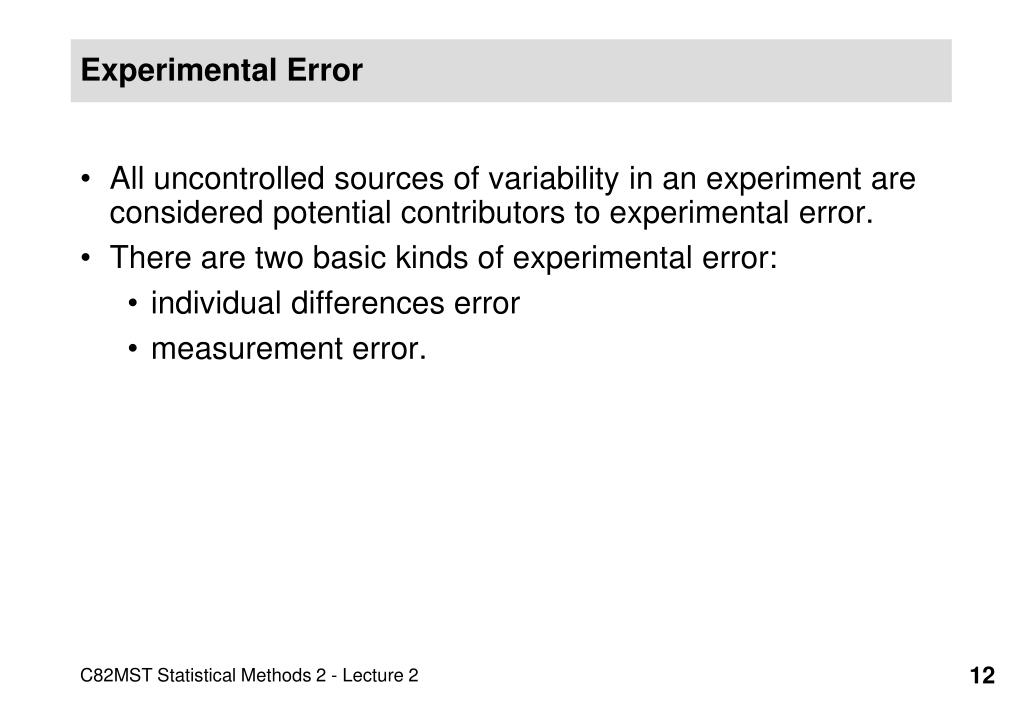Click bullet dot before "measurement error."

132,349
